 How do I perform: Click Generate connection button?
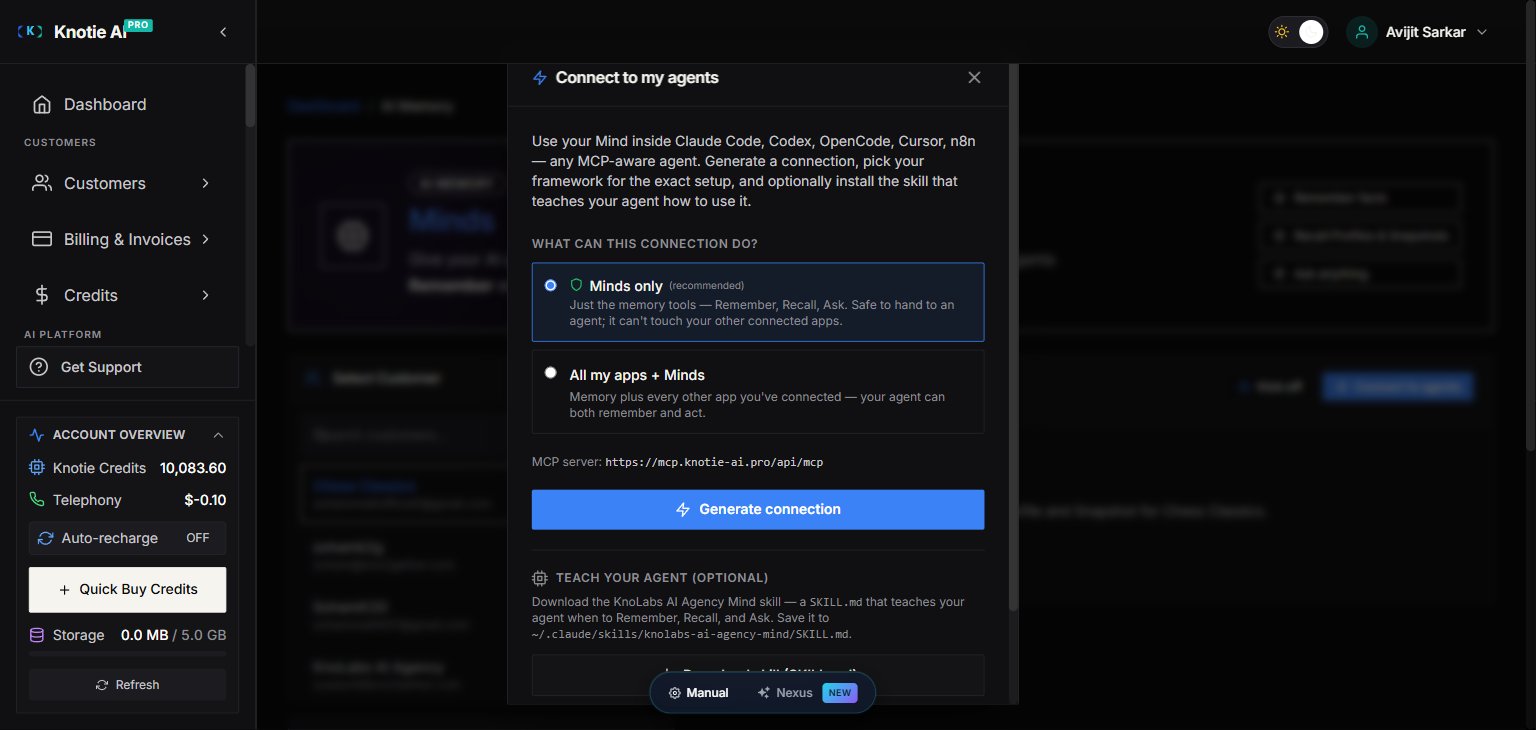point(758,509)
